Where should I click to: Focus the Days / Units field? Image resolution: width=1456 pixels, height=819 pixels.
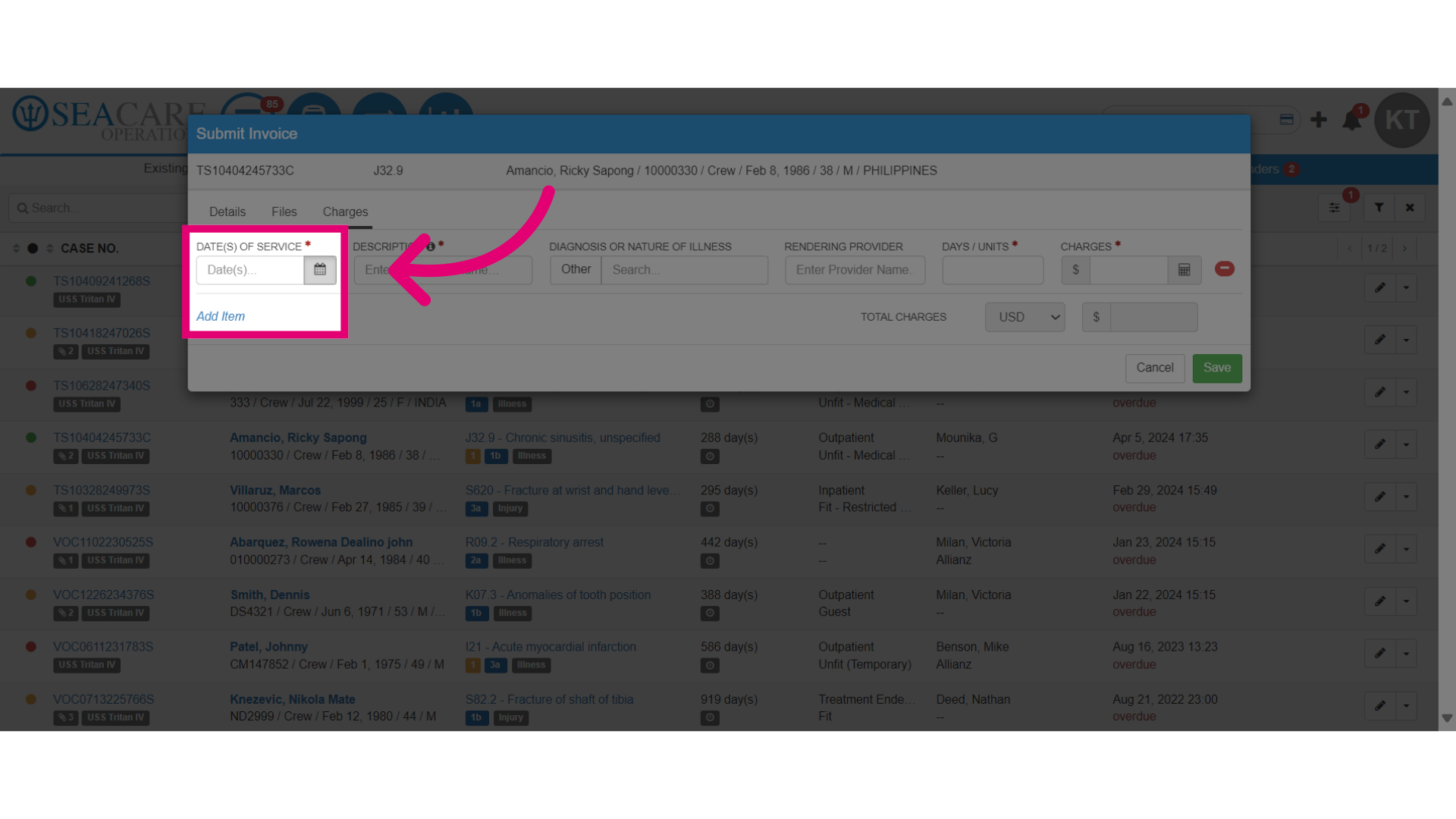coord(993,270)
